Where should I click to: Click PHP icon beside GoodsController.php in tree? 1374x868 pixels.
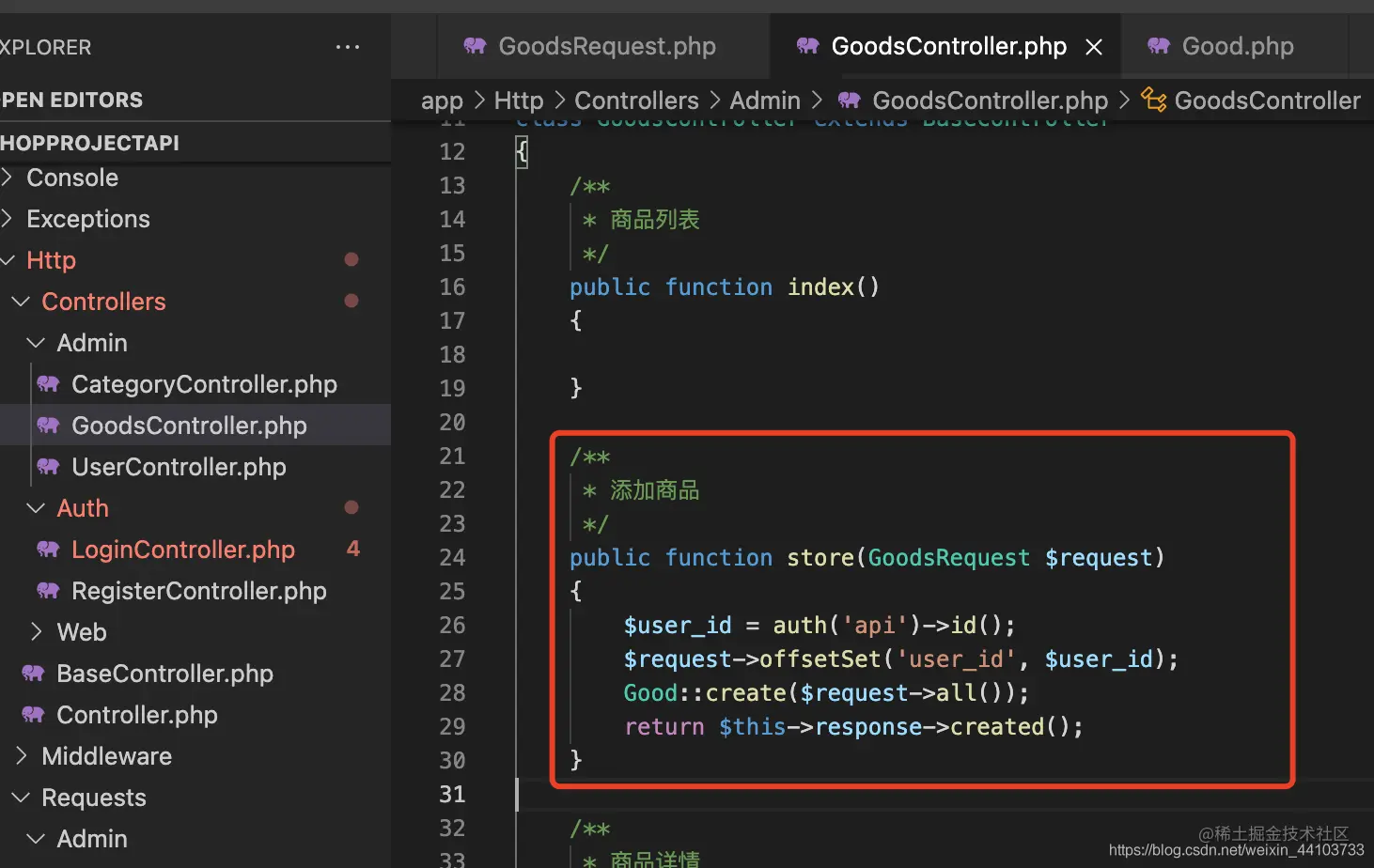point(48,426)
